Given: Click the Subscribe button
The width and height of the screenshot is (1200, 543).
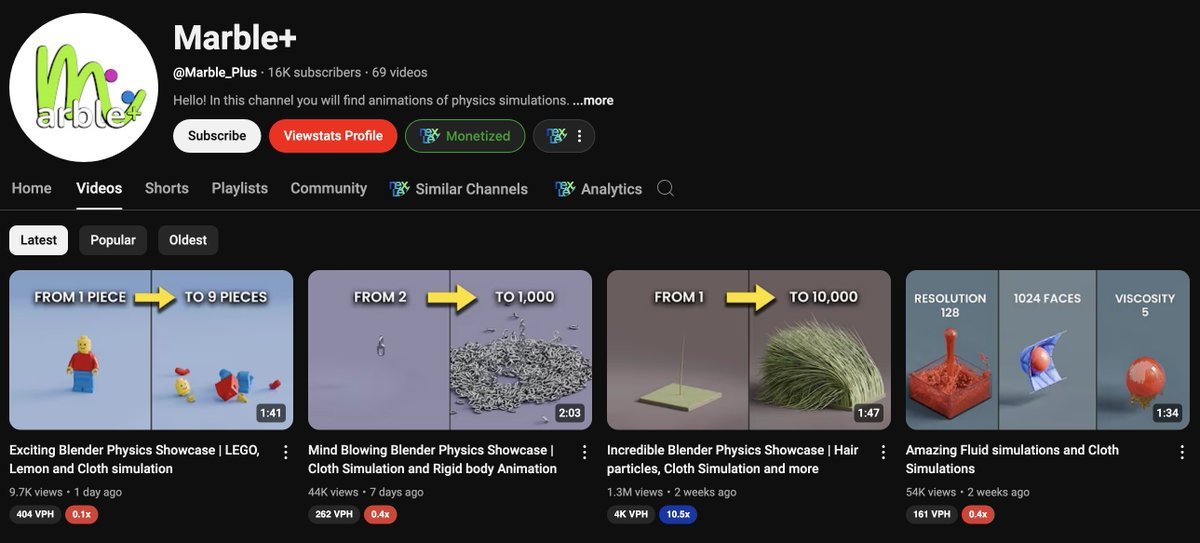Looking at the screenshot, I should point(217,136).
